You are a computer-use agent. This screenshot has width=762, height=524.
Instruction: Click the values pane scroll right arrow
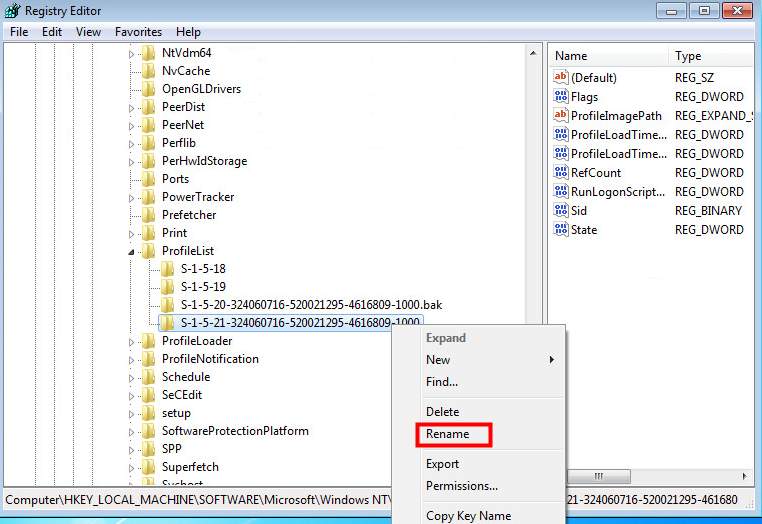[744, 476]
